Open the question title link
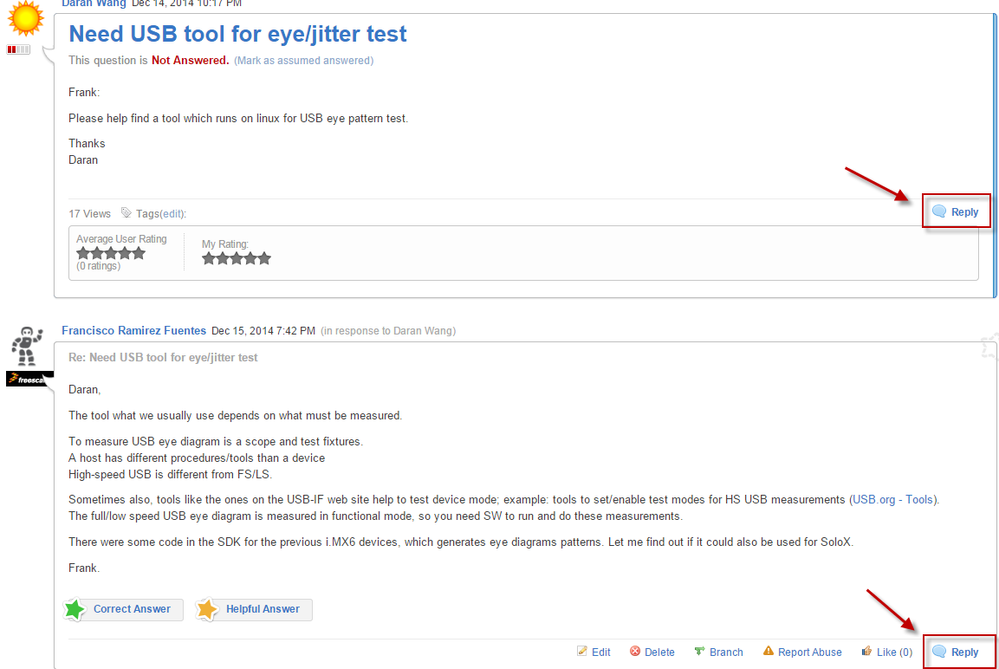Screen dimensions: 999x669 [238, 34]
